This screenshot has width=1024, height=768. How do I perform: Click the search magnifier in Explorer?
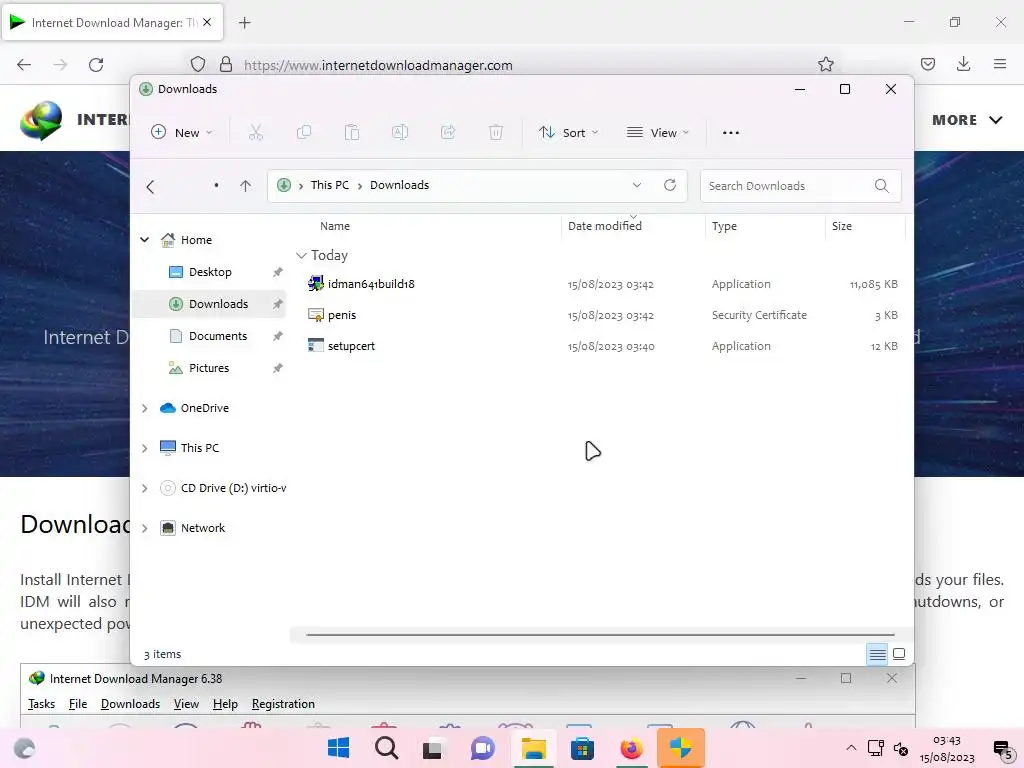(882, 185)
